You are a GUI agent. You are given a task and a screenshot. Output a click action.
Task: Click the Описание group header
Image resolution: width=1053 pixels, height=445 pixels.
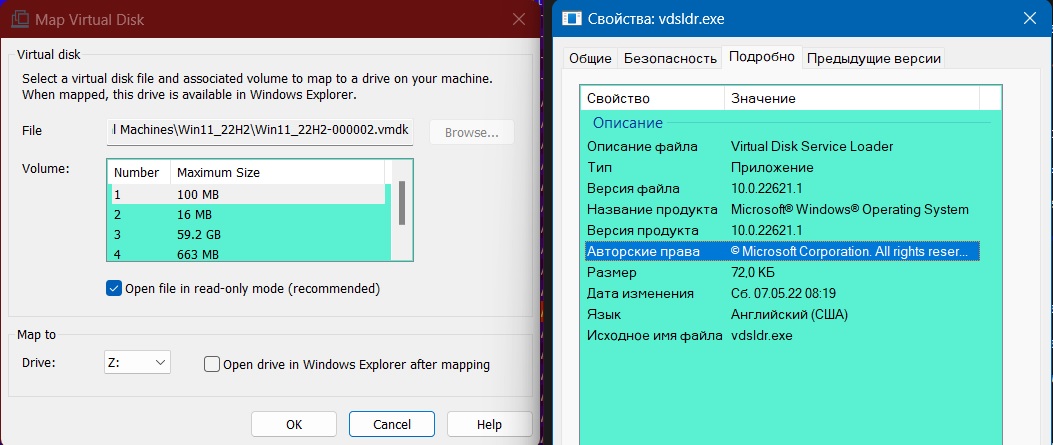[627, 123]
